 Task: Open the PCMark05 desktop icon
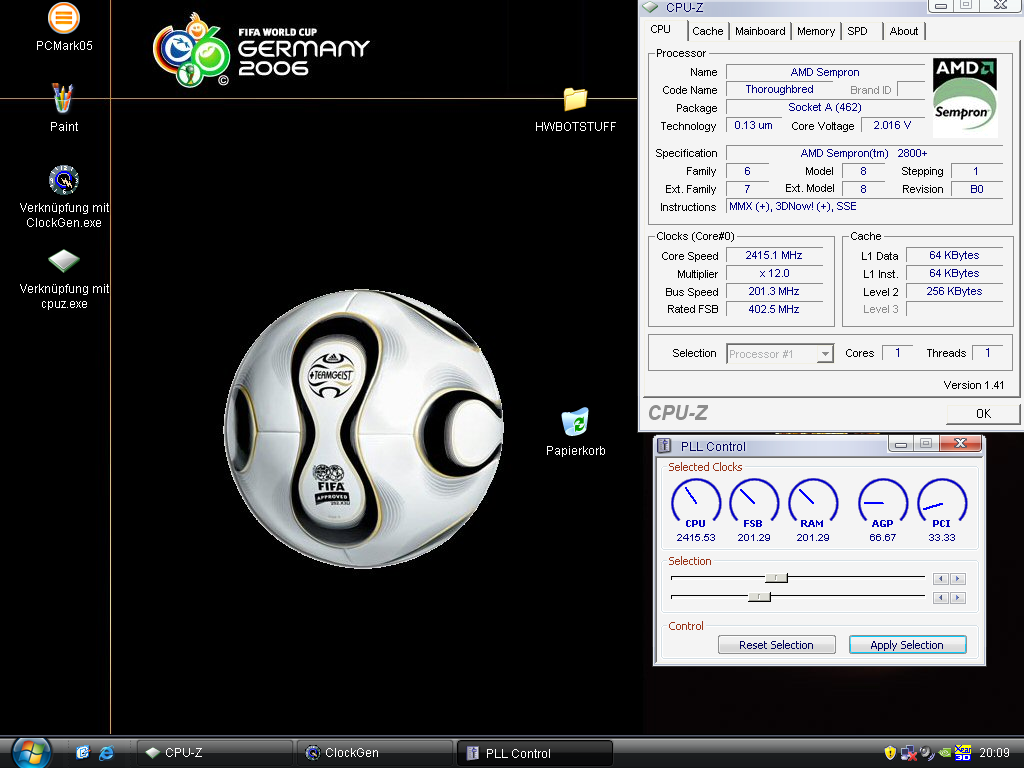click(x=63, y=18)
